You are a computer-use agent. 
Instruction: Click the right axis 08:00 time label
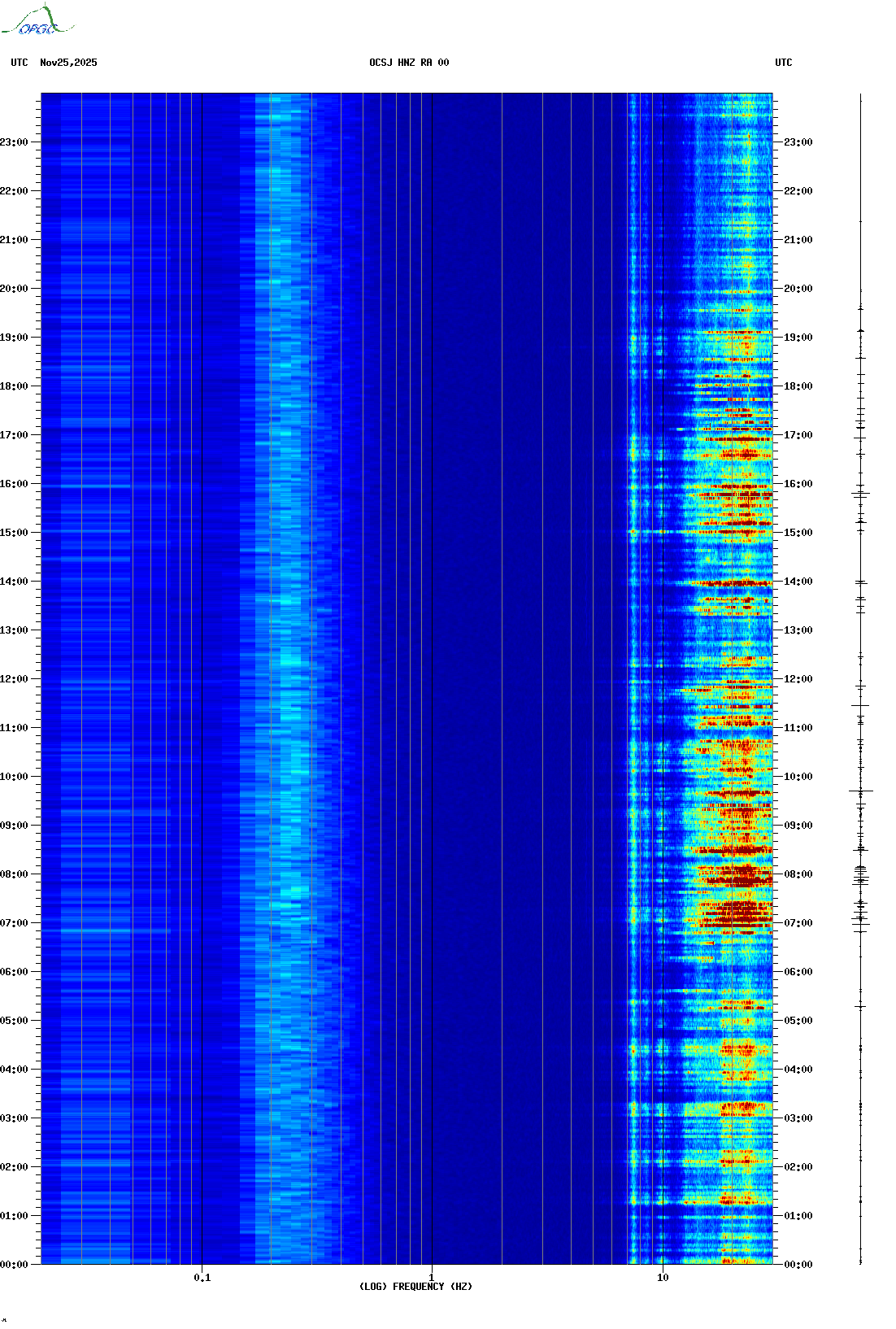pyautogui.click(x=798, y=874)
